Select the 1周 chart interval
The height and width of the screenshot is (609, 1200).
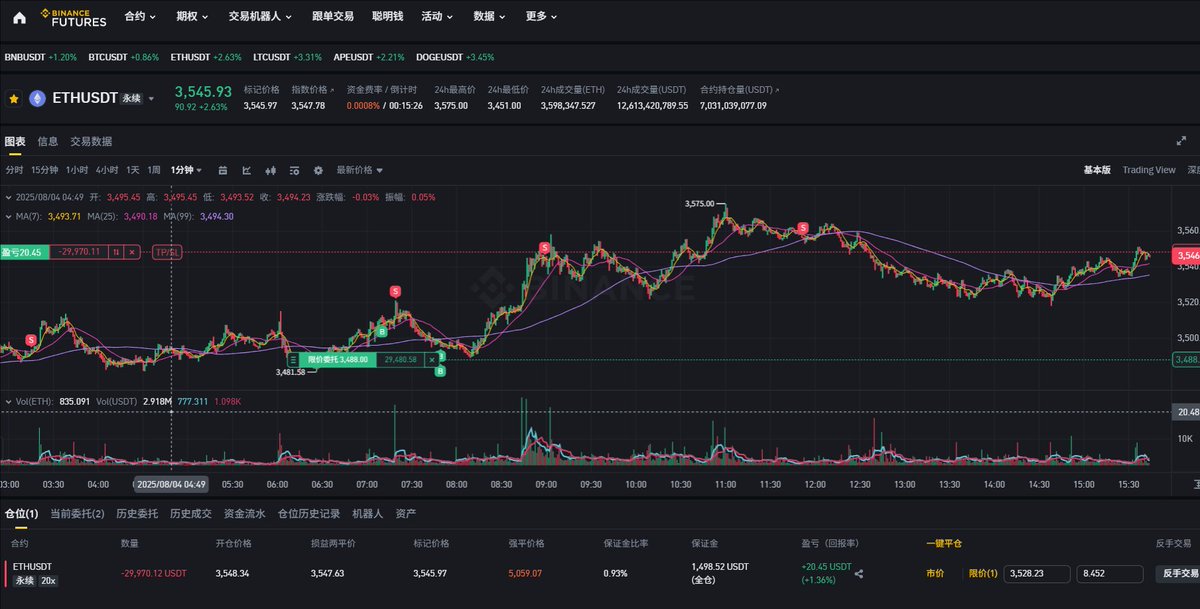(154, 170)
